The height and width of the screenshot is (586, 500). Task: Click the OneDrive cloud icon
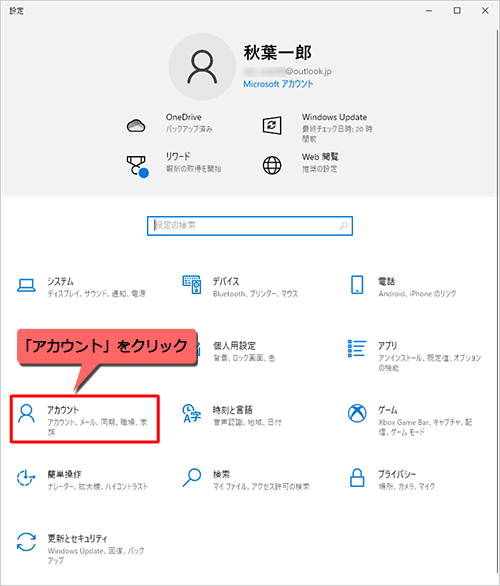[x=136, y=126]
